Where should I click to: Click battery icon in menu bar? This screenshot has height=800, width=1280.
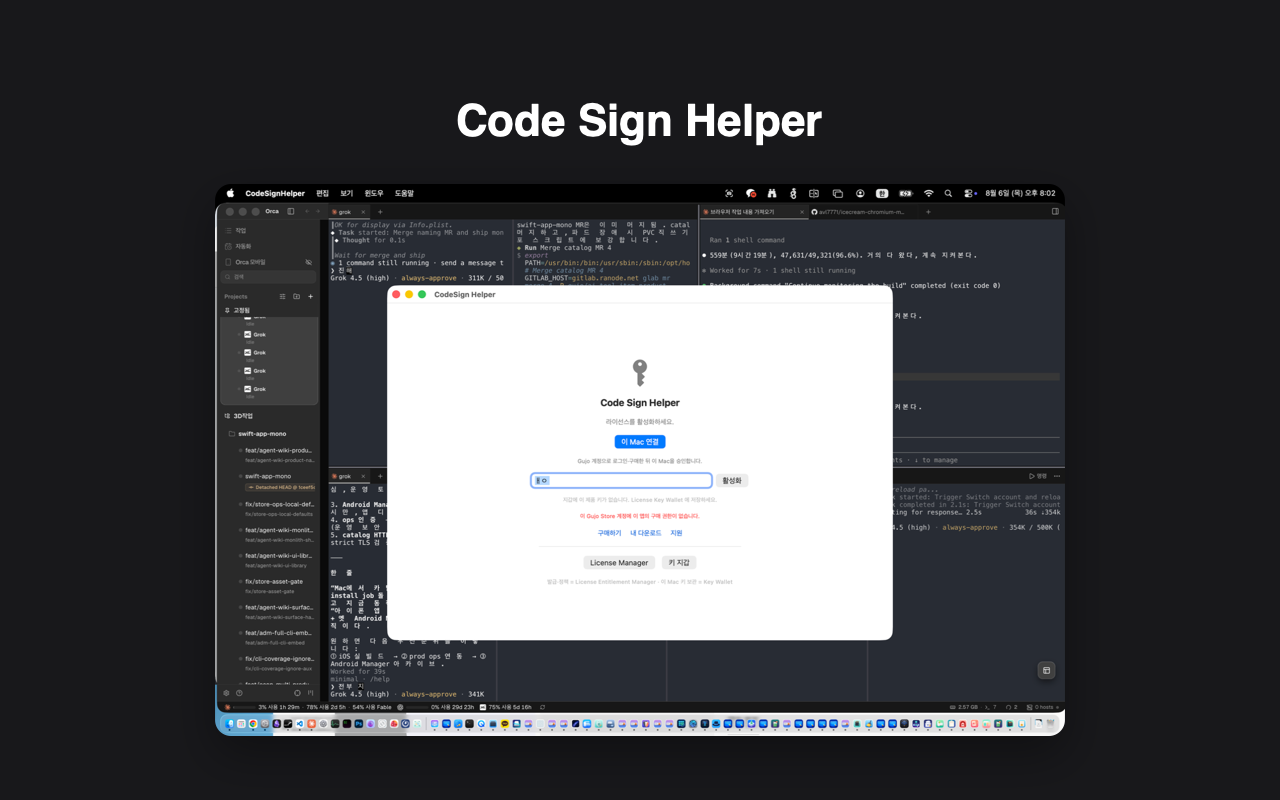tap(906, 193)
